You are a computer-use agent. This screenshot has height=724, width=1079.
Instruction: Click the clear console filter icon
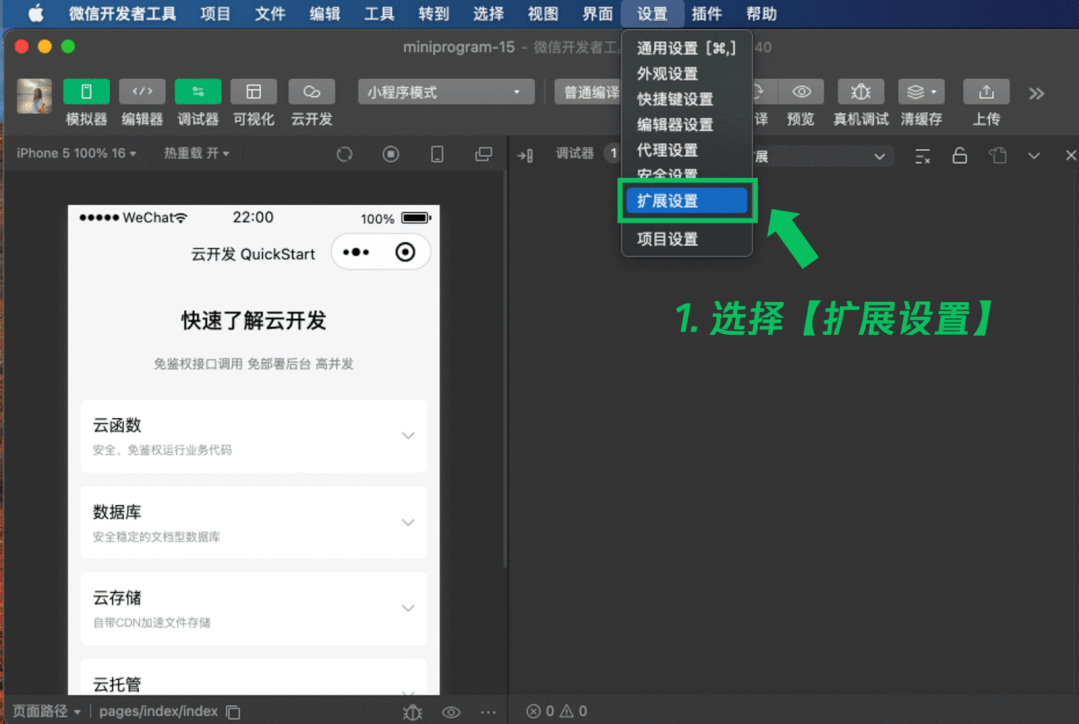coord(923,156)
